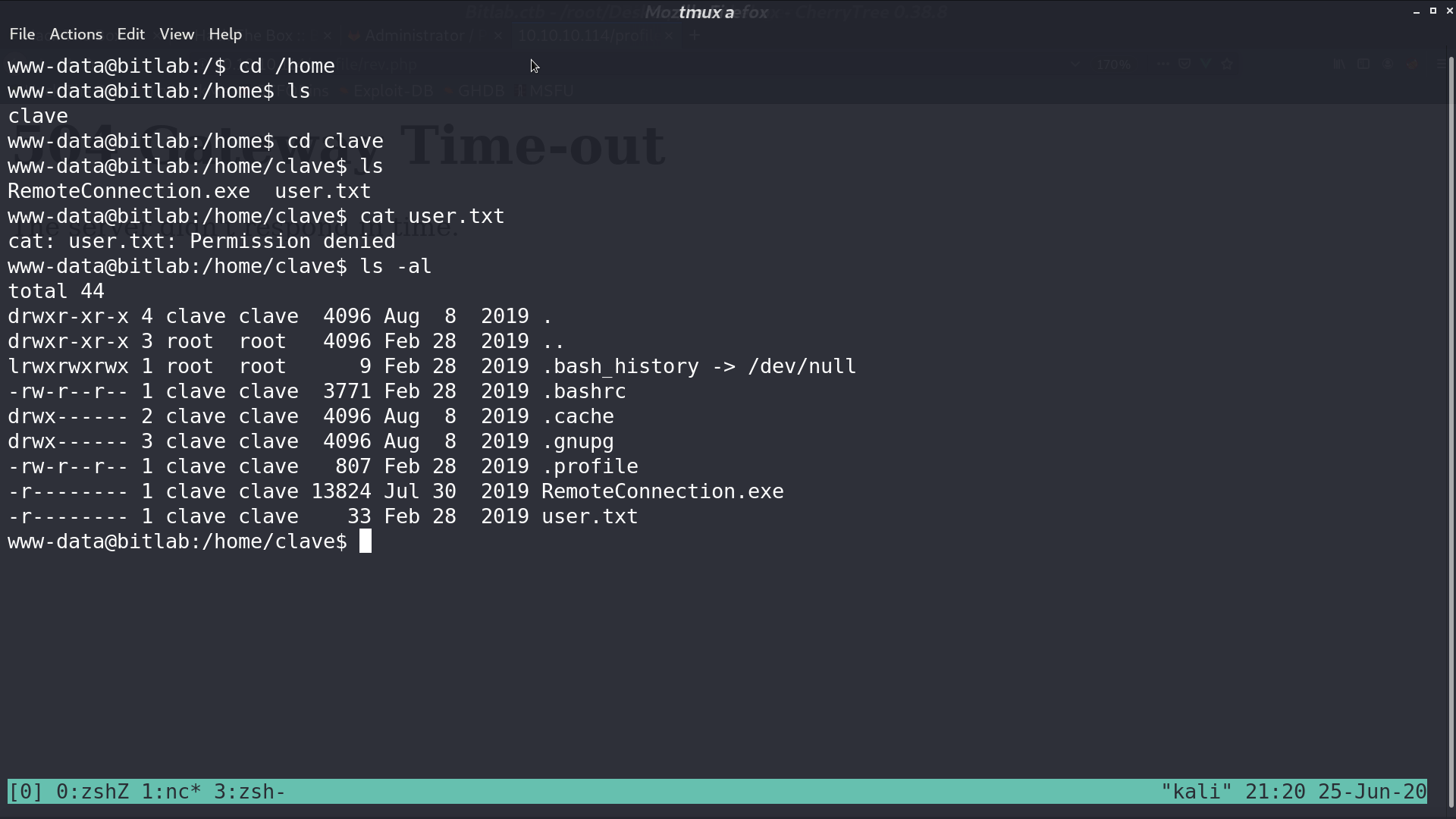Maximize the tmux terminal window

(x=1433, y=11)
